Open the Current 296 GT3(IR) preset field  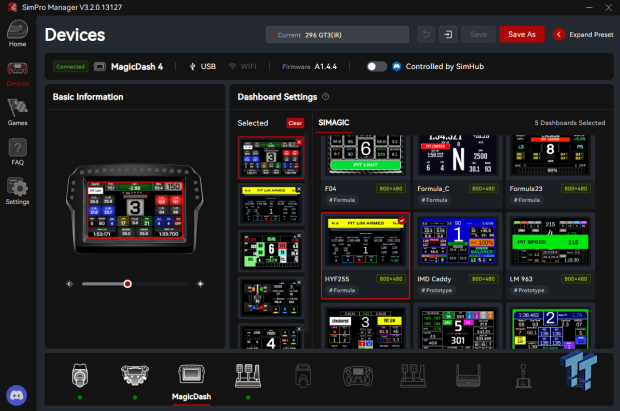coord(337,34)
